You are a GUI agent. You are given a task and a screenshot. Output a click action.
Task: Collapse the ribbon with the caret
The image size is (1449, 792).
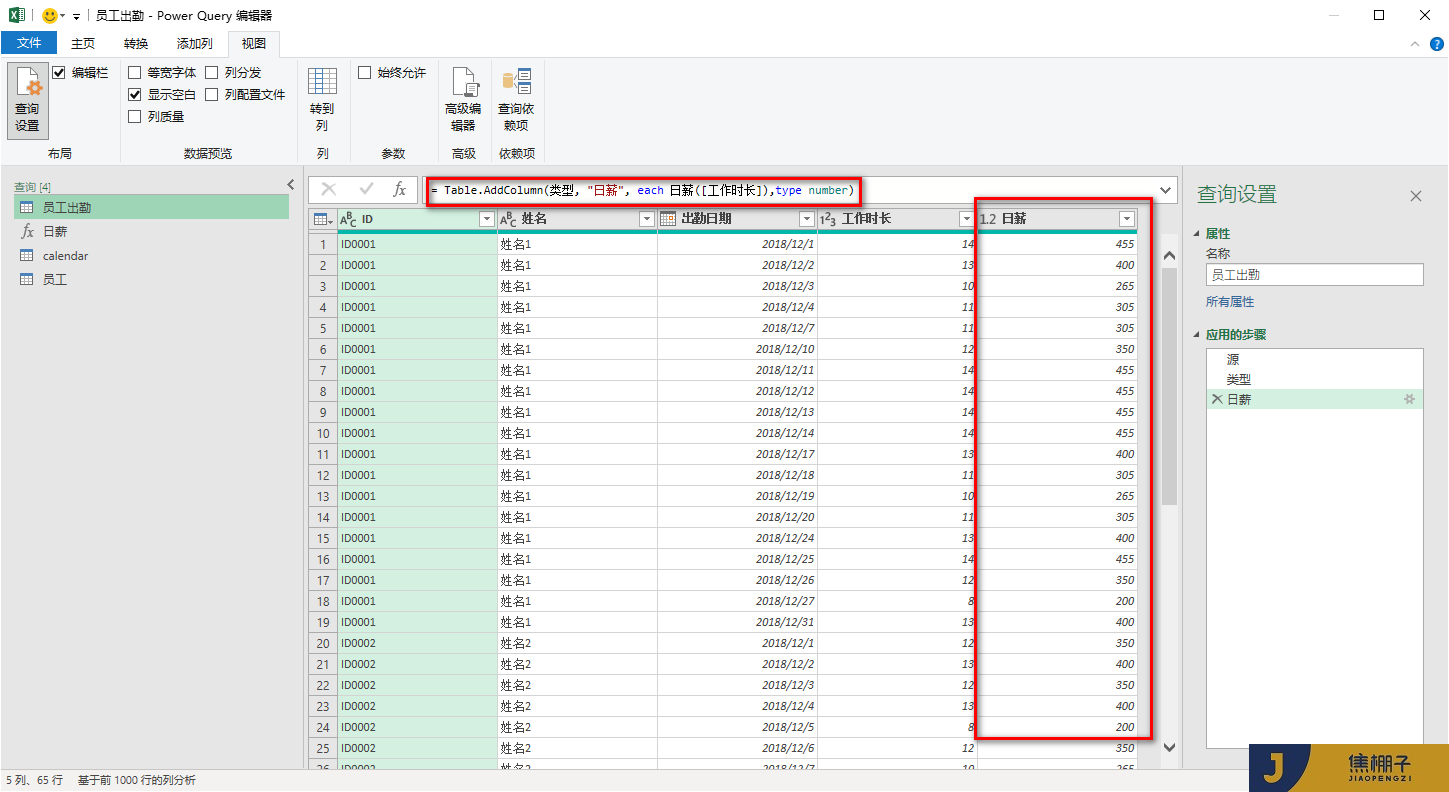coord(1414,44)
